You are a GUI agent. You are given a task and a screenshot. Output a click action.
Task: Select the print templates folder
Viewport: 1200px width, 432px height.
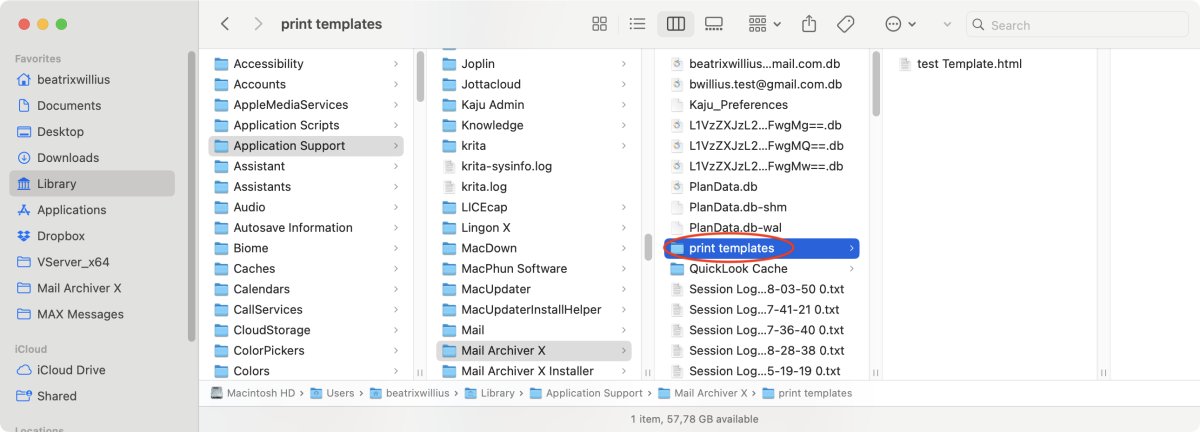pos(762,248)
